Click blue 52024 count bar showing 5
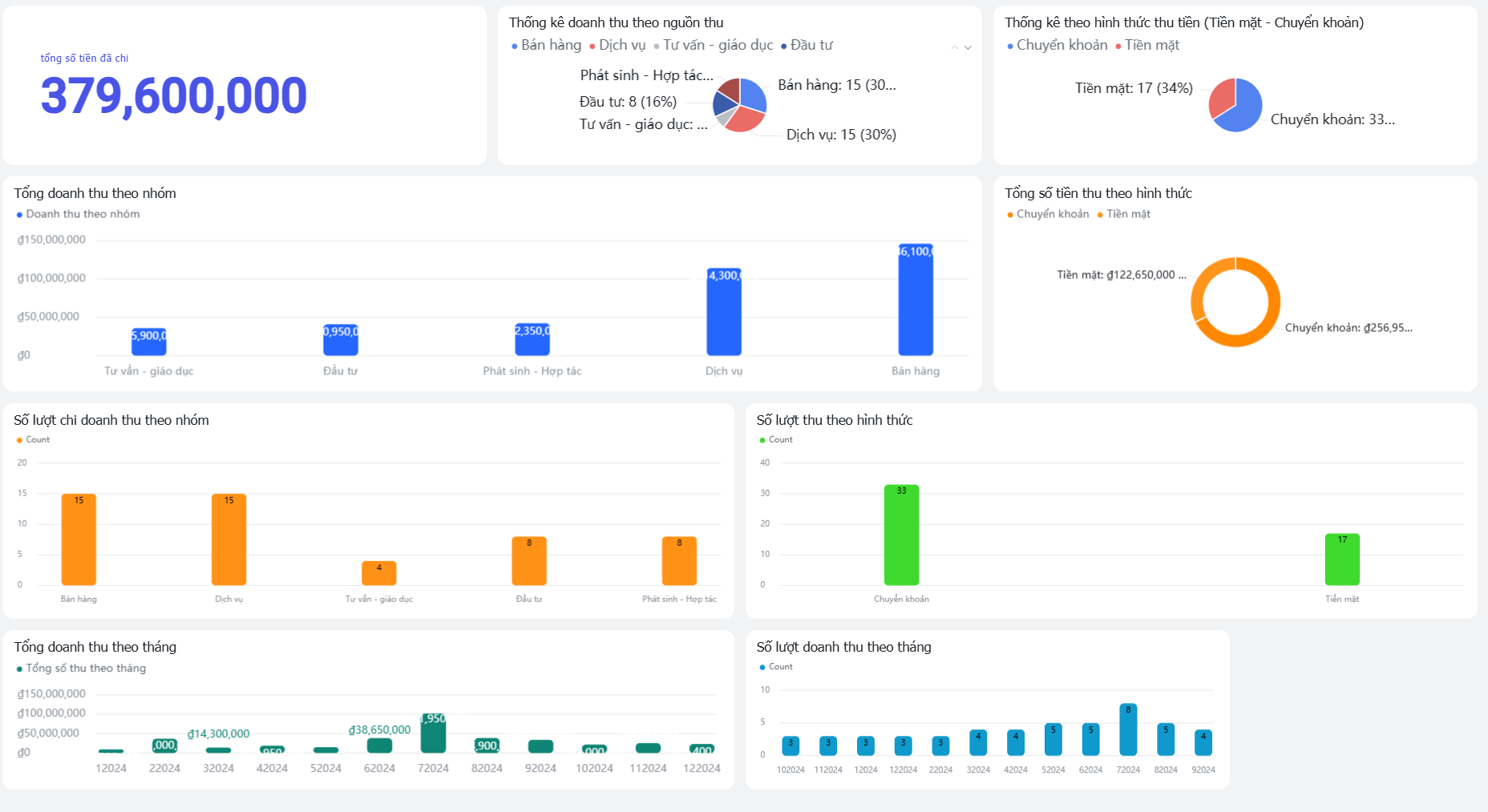 (1053, 739)
